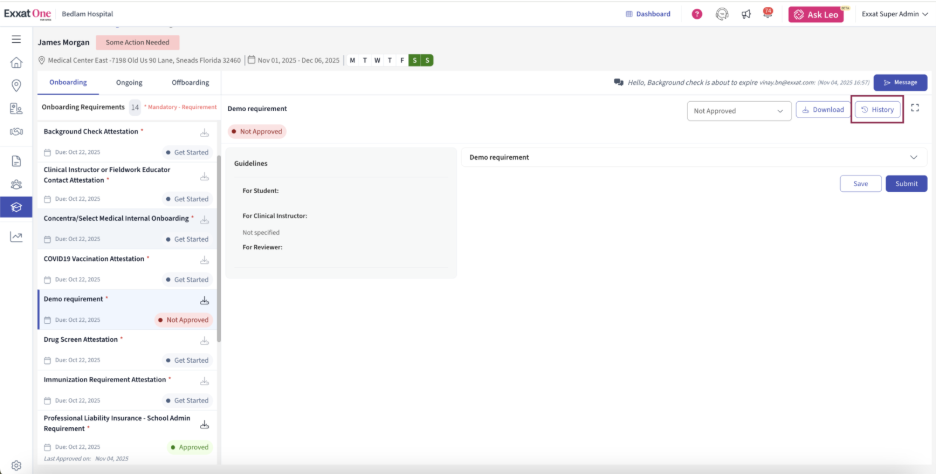Click the announcements megaphone icon
Image resolution: width=936 pixels, height=474 pixels.
[x=746, y=14]
